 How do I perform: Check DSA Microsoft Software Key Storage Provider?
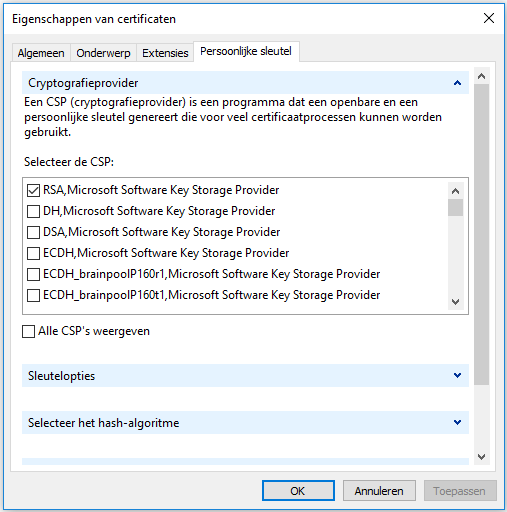(x=33, y=232)
